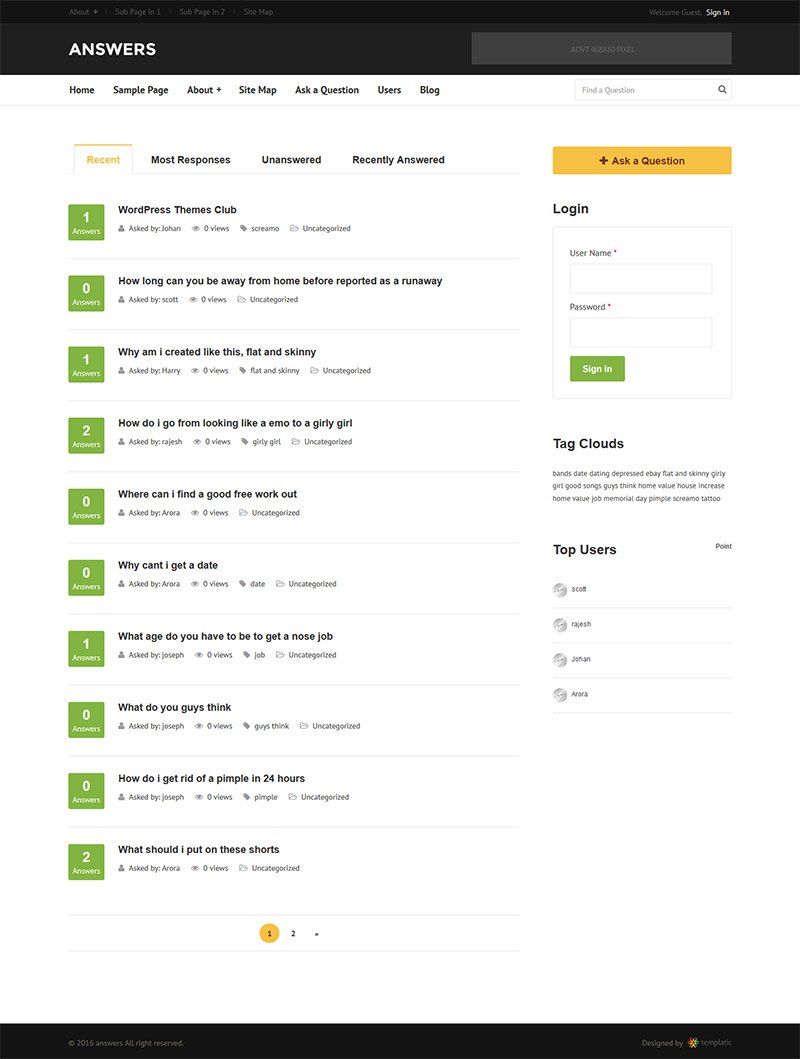800x1059 pixels.
Task: Click the search magnifier icon
Action: coord(722,90)
